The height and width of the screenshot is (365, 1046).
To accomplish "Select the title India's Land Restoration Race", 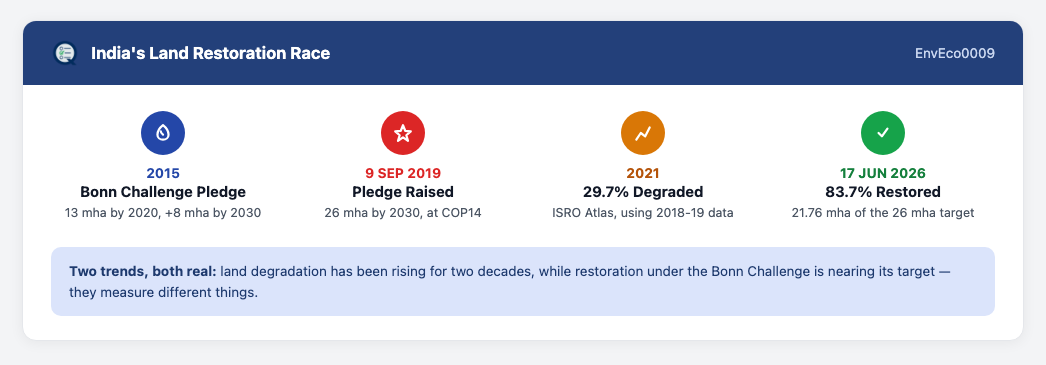I will 211,53.
